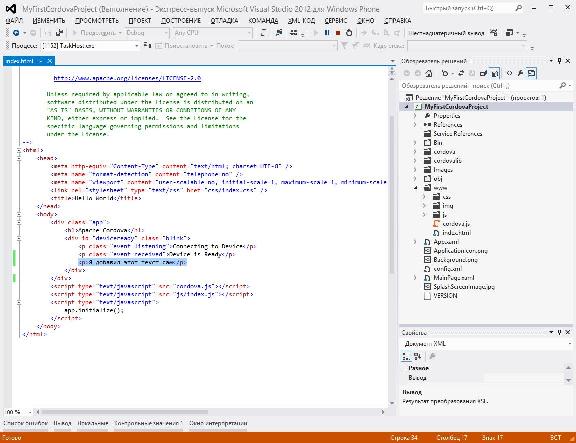Image resolution: width=576 pixels, height=443 pixels.
Task: Collapse the MyFirstCordovaProject tree node
Action: pos(407,107)
